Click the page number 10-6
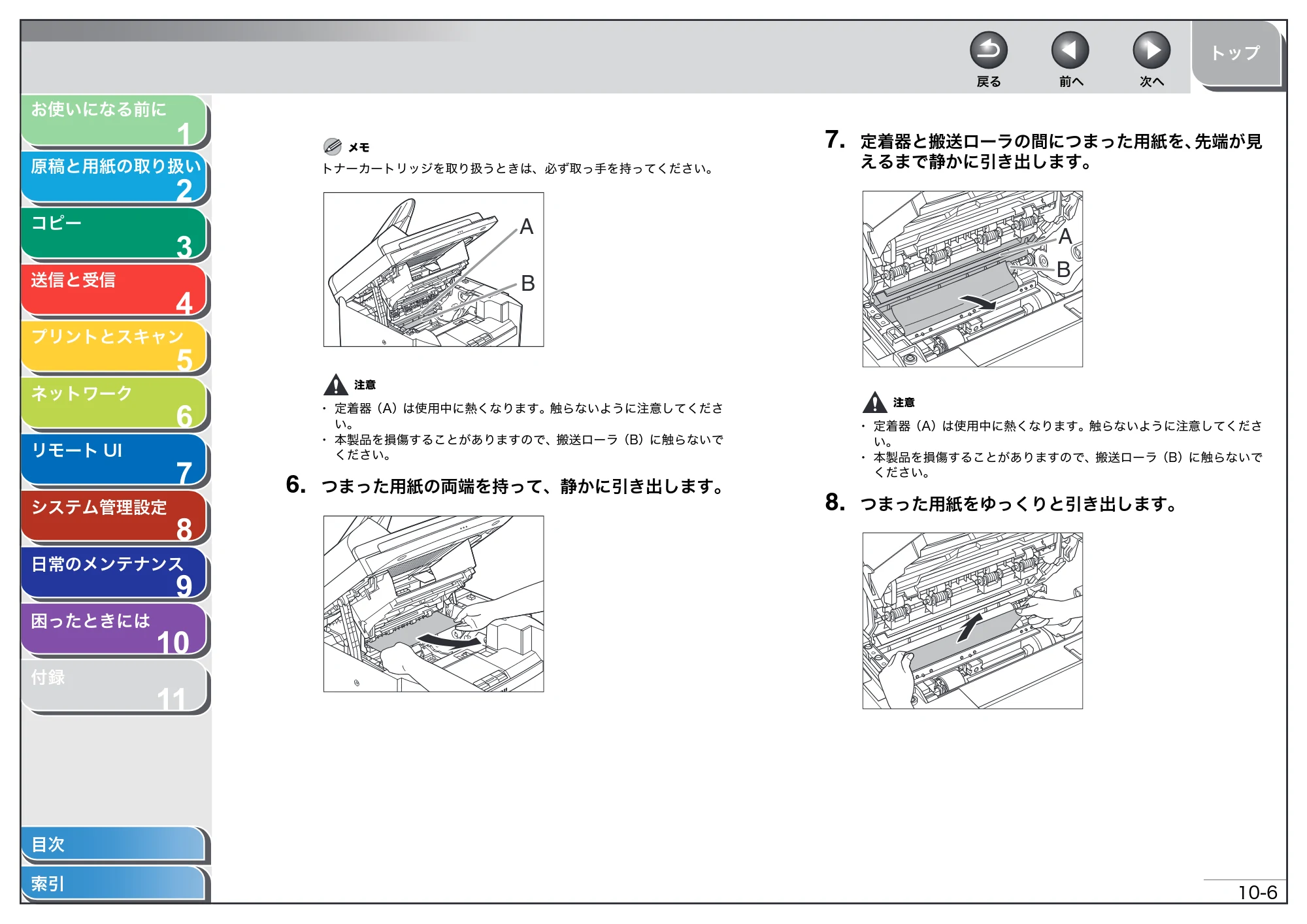 coord(1257,893)
